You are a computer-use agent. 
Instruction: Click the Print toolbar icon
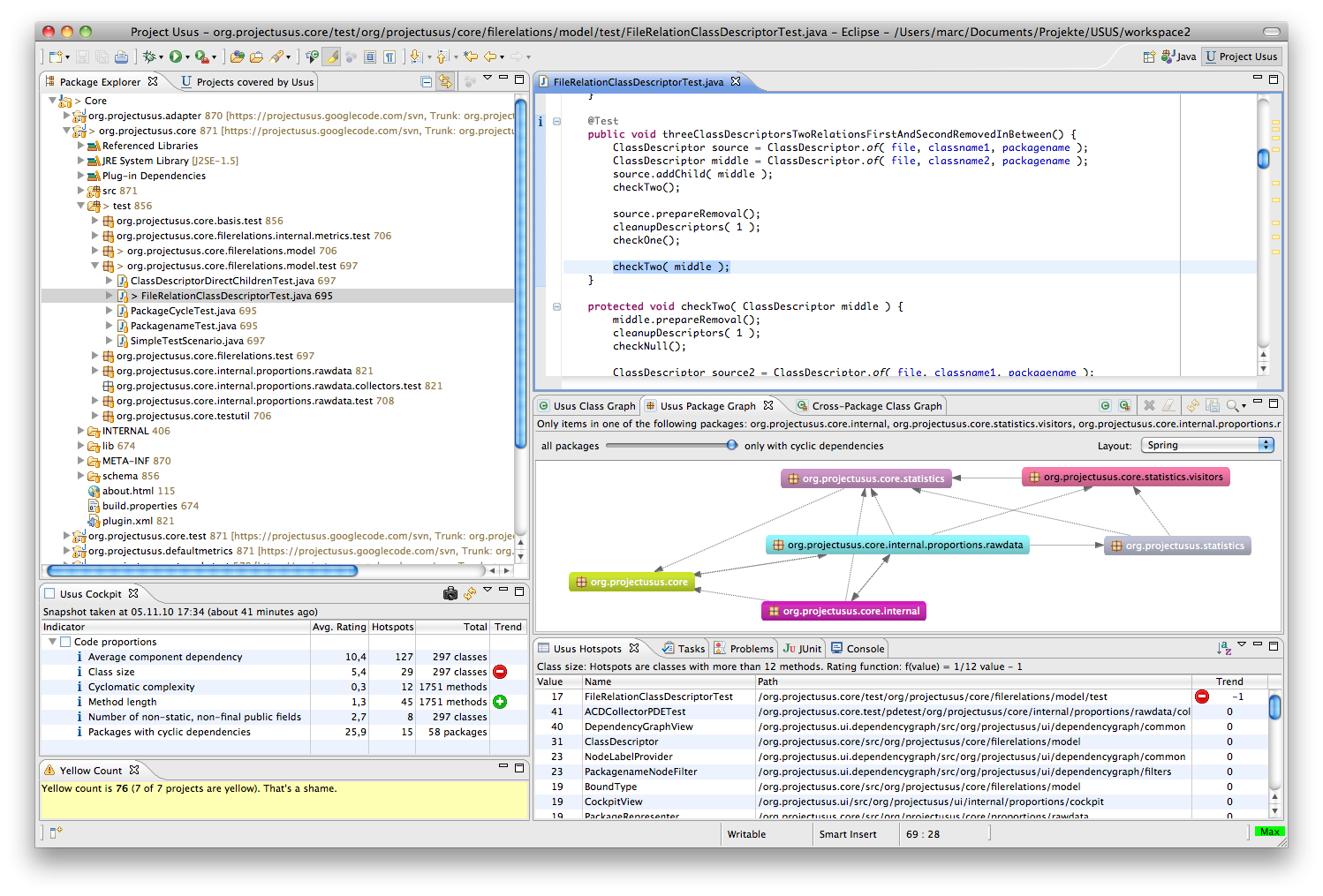click(121, 56)
